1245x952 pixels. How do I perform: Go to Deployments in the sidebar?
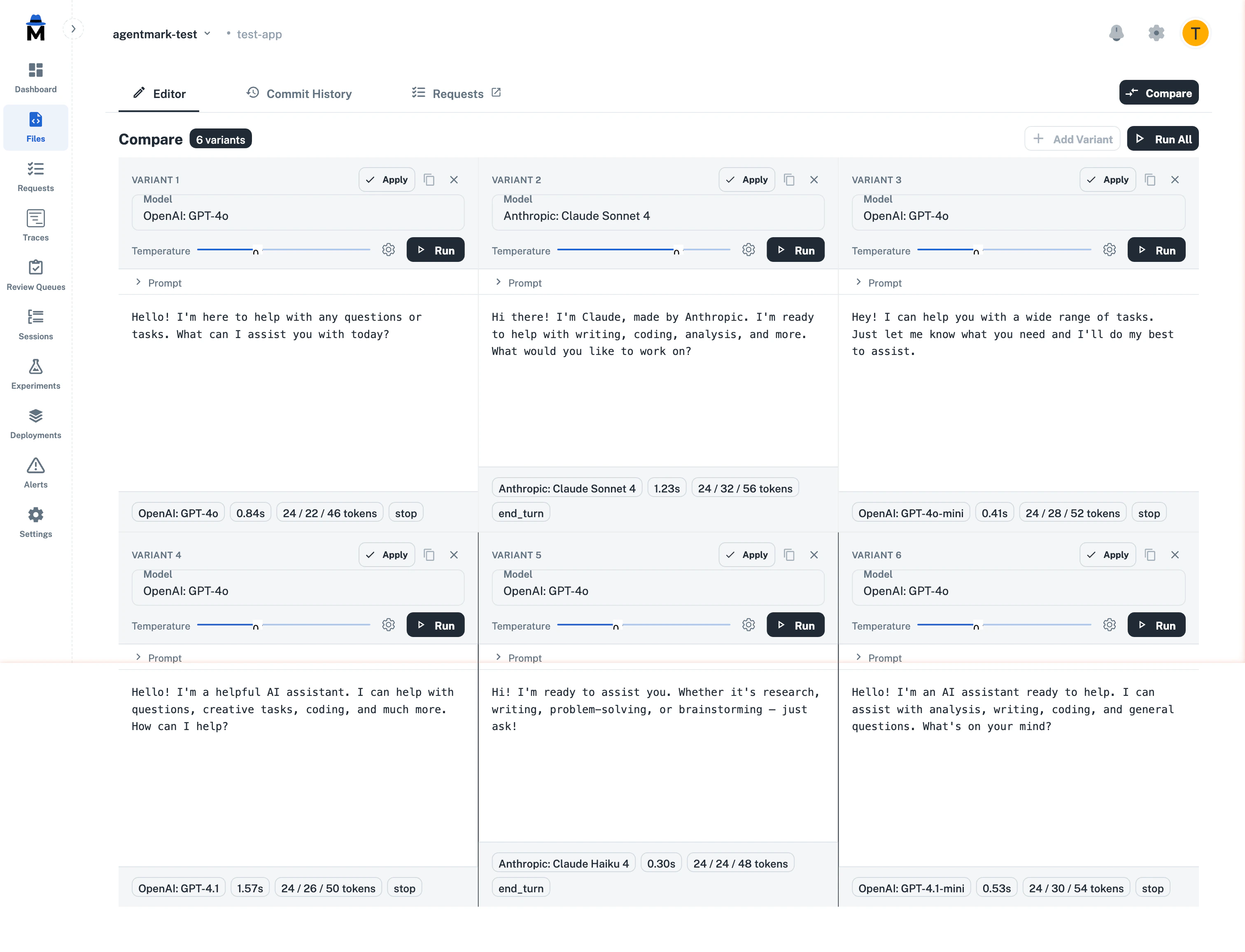36,423
